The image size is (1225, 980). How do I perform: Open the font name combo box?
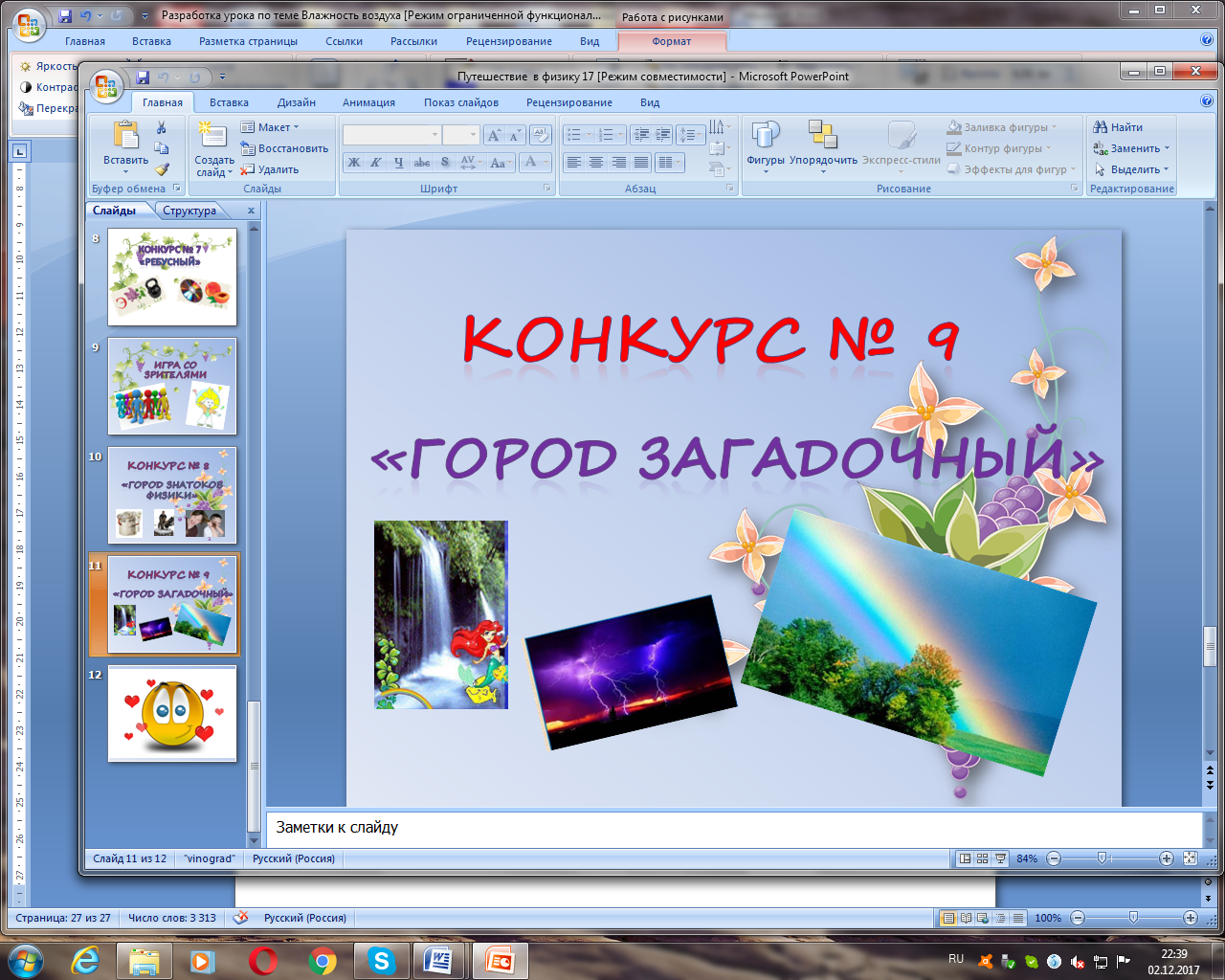coord(391,135)
